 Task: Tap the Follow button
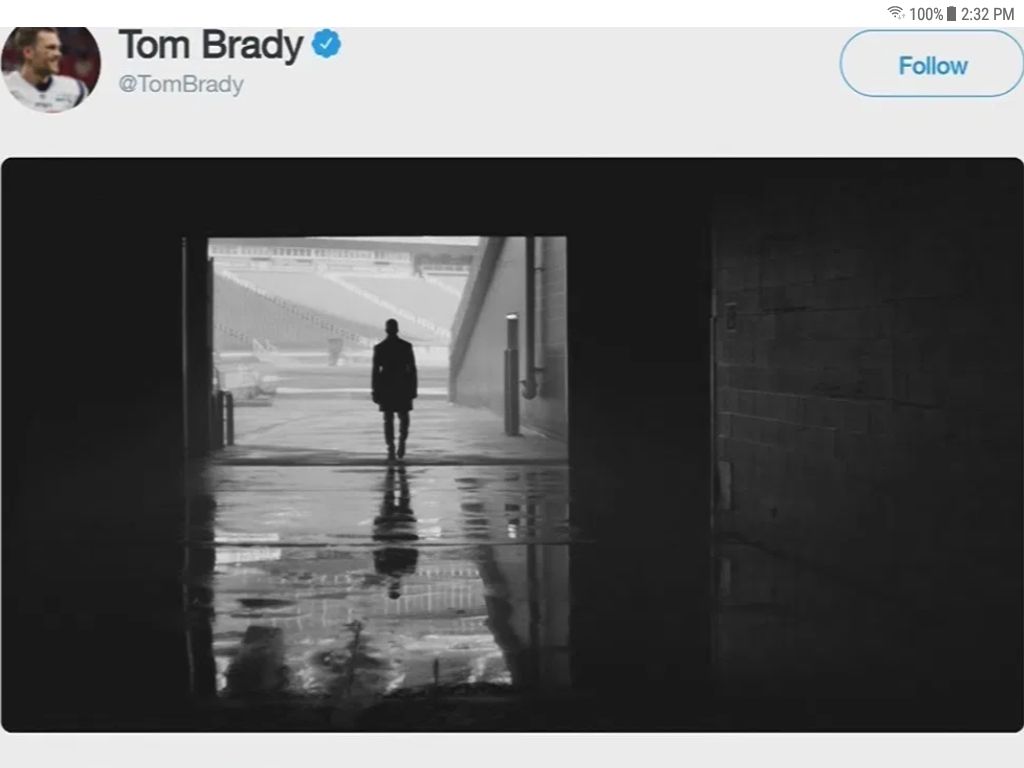(x=932, y=65)
